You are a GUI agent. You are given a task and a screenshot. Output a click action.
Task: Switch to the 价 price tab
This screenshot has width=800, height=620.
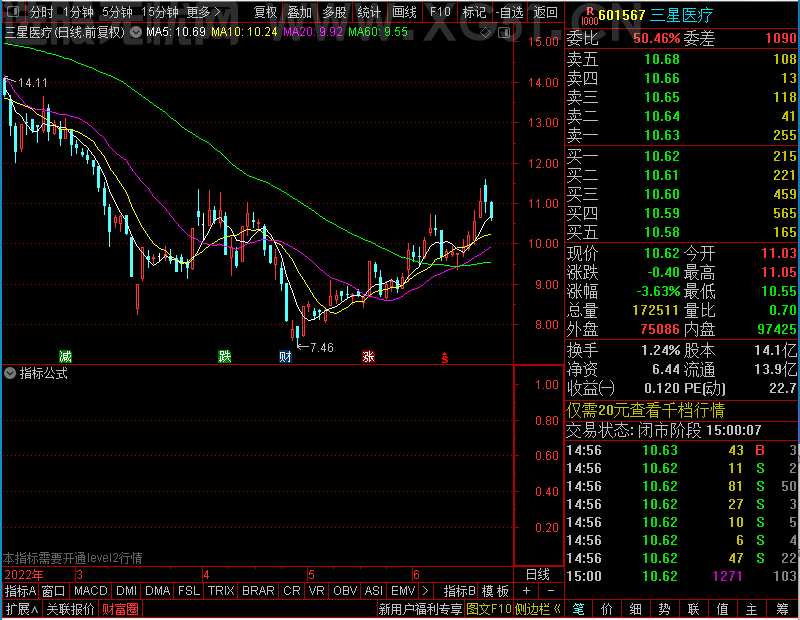(607, 609)
